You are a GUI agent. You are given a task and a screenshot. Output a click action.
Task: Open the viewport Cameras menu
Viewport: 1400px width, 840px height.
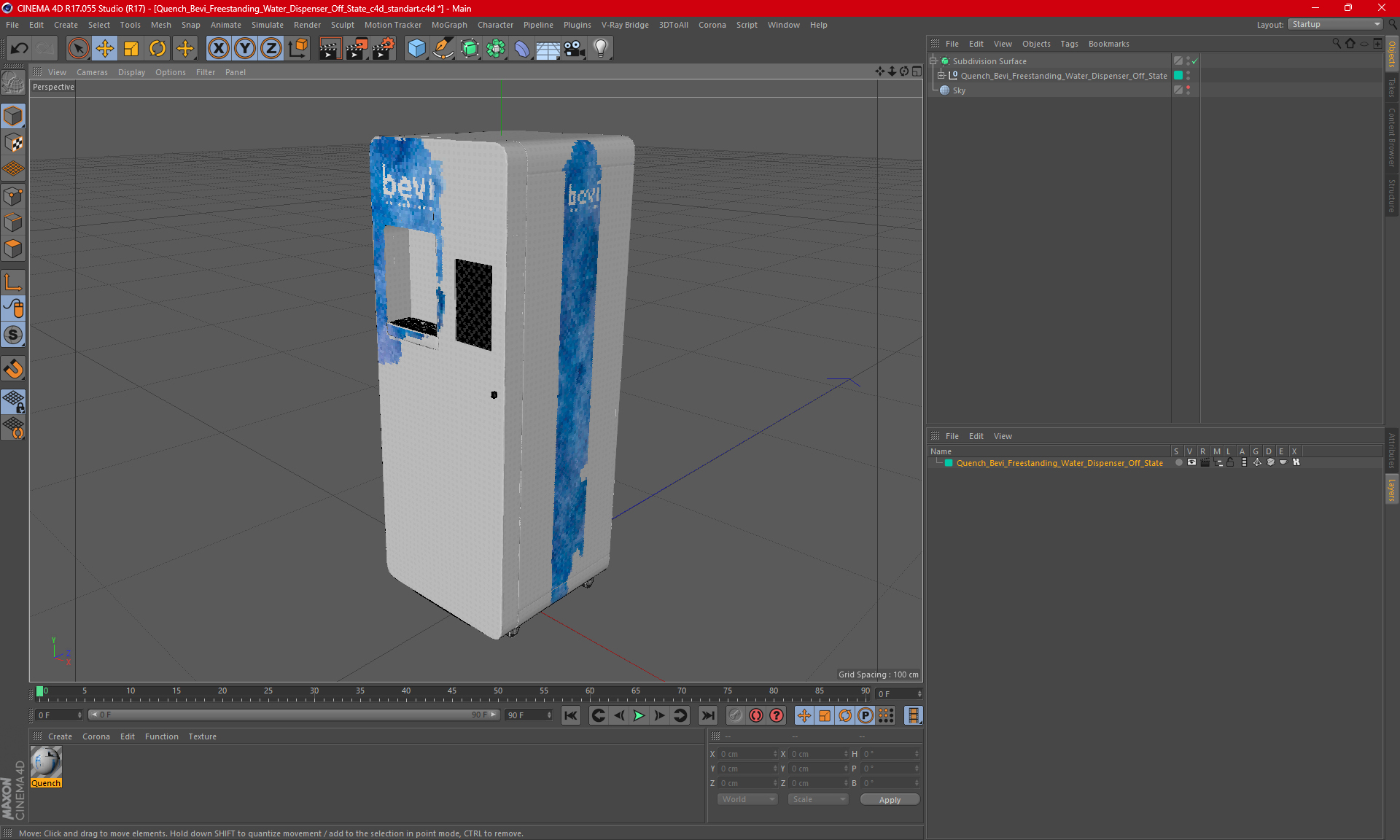tap(92, 72)
